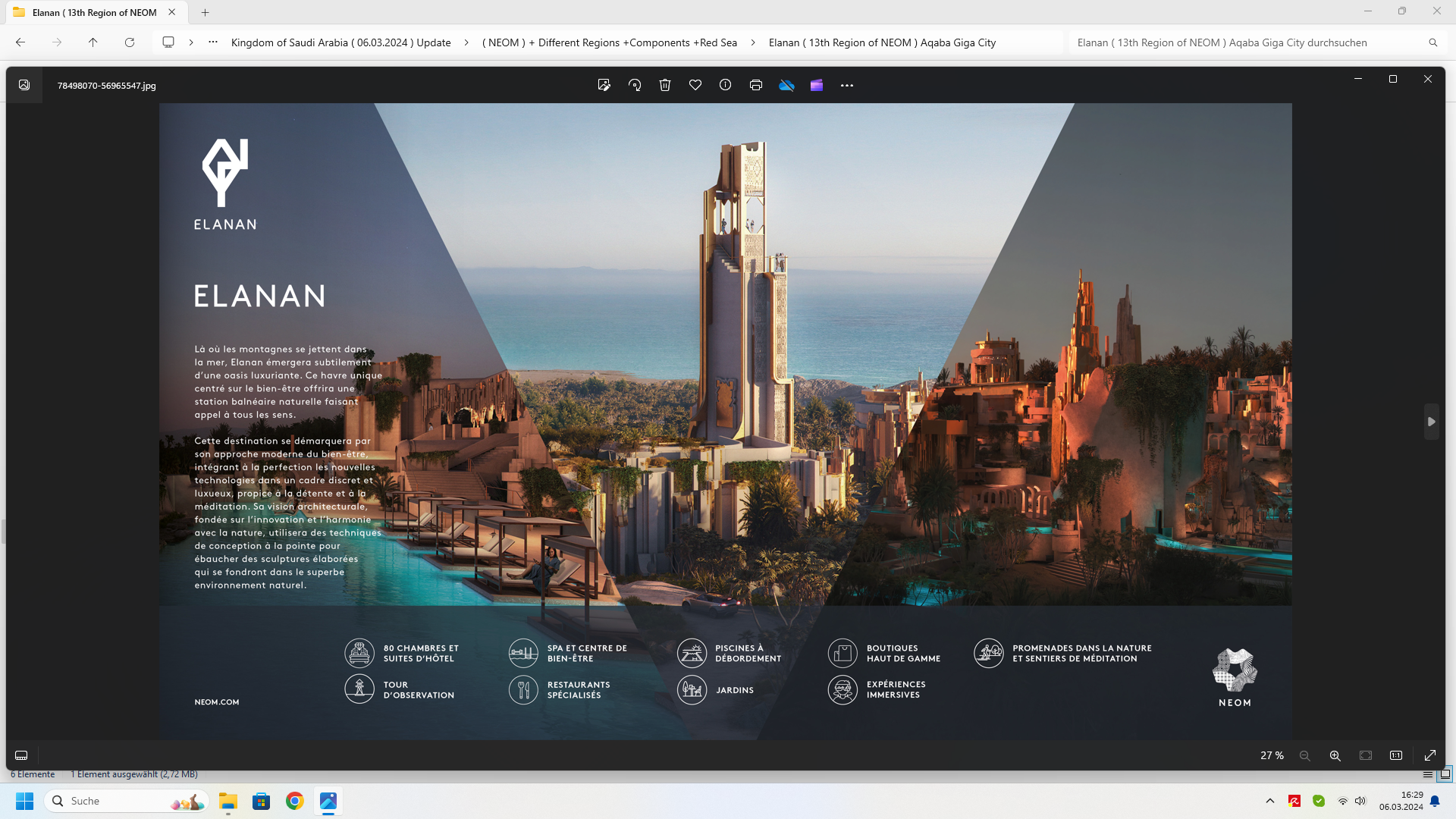Viewport: 1456px width, 819px height.
Task: Maximize the Photos viewer window
Action: pyautogui.click(x=1393, y=79)
